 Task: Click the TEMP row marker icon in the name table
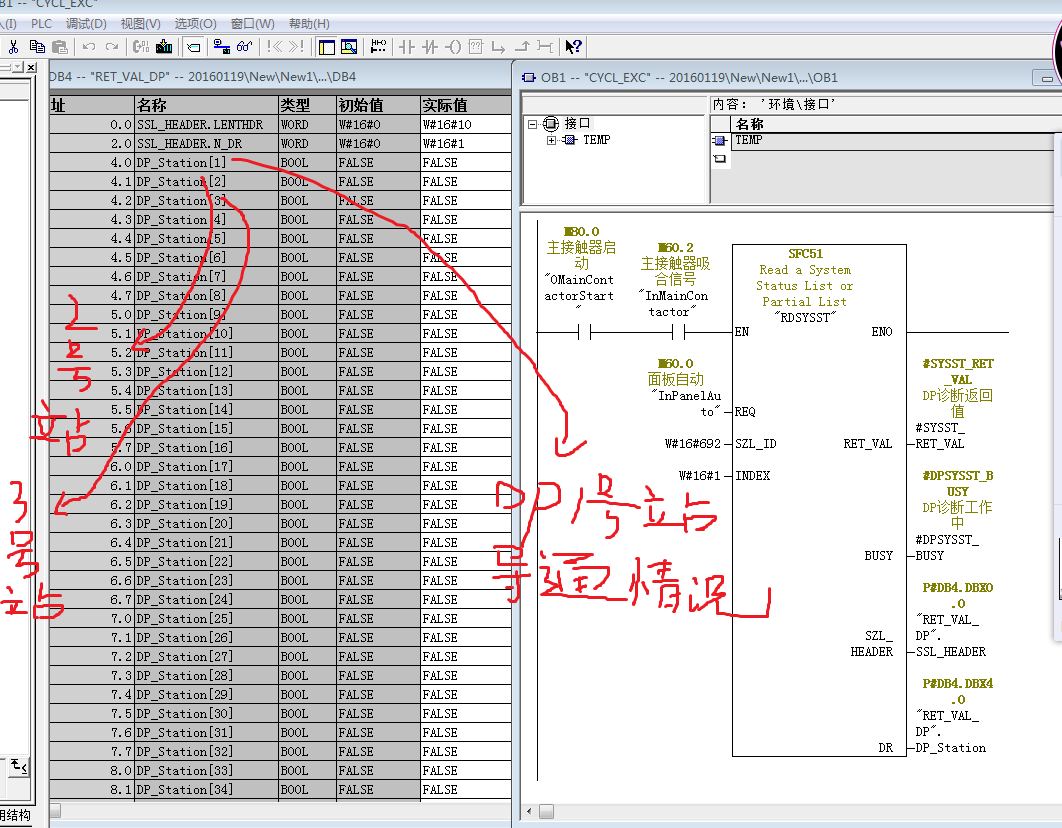coord(719,140)
